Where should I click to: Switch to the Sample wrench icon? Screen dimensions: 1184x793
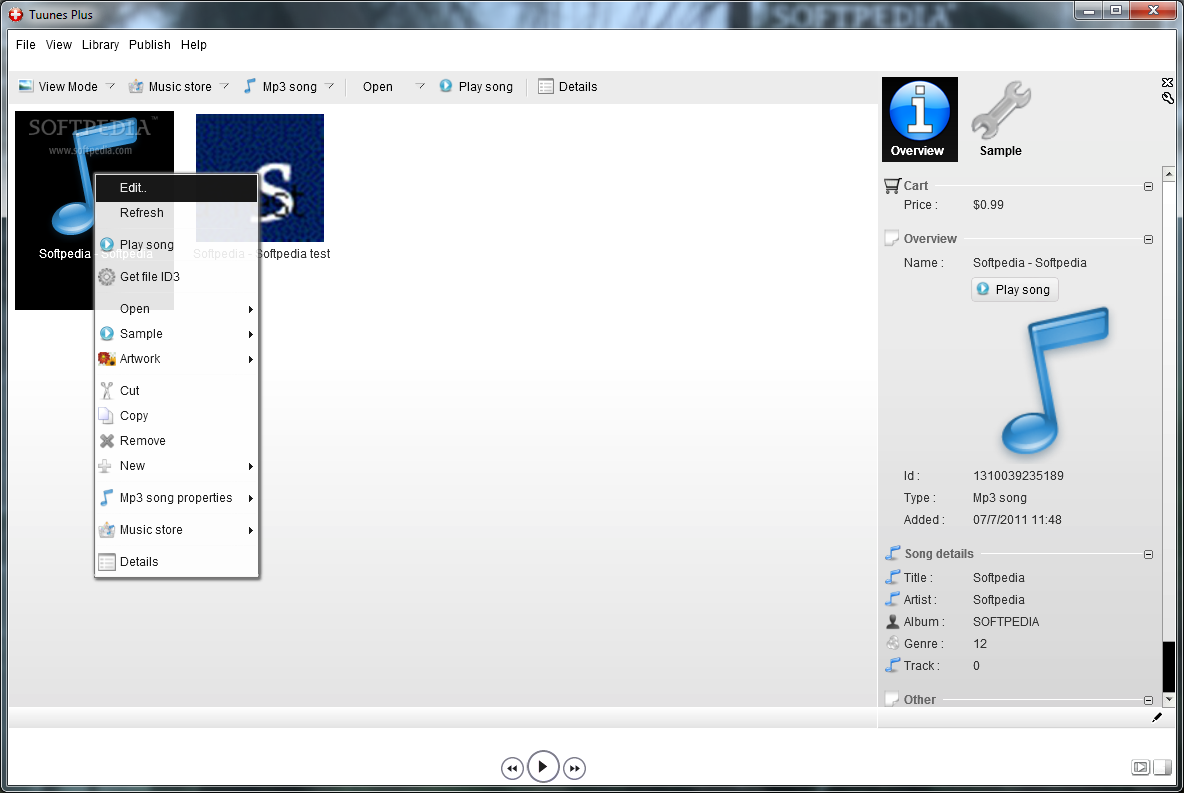[x=1001, y=119]
